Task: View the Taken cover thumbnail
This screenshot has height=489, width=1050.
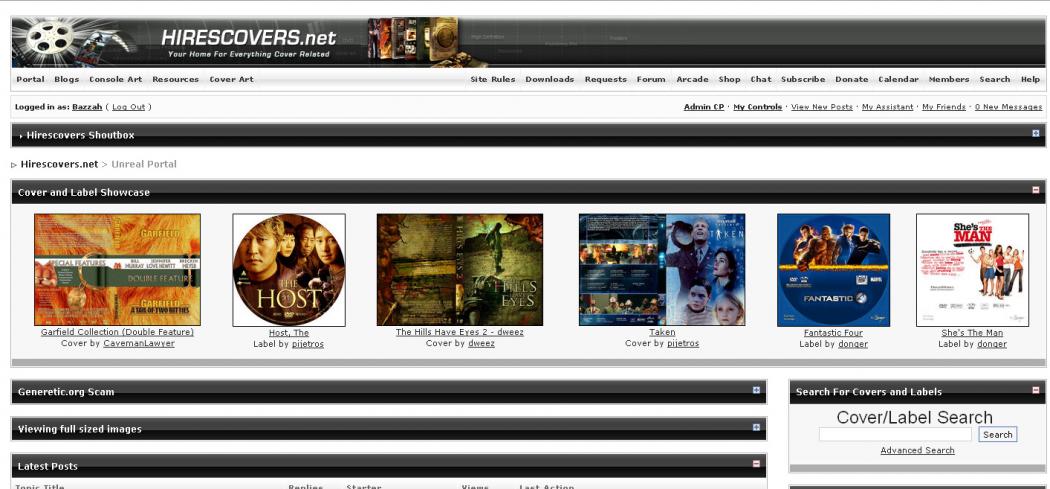Action: coord(661,270)
